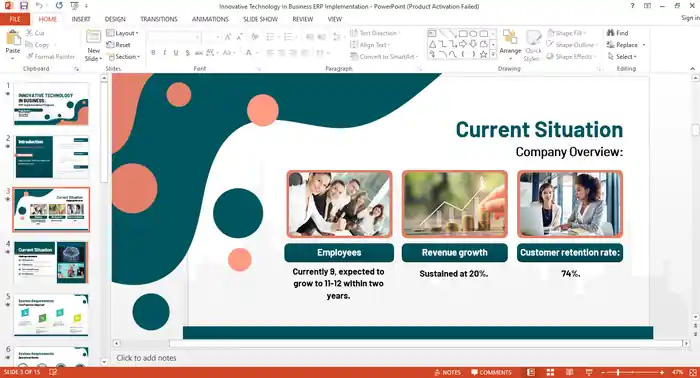Toggle text Shadow formatting
Viewport: 700px width, 378px height.
click(188, 53)
